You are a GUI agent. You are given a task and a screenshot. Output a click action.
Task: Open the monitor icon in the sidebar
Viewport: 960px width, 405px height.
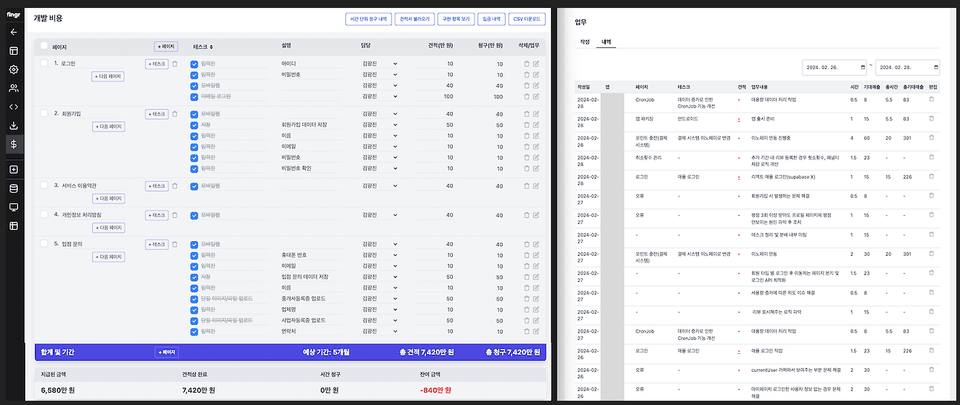click(13, 207)
